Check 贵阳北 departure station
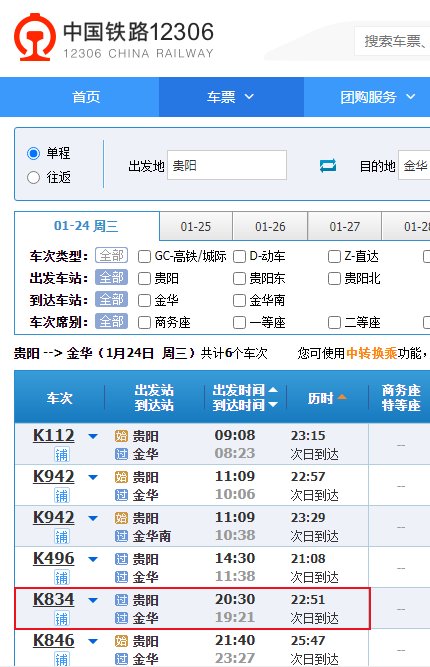The image size is (430, 667). point(334,279)
